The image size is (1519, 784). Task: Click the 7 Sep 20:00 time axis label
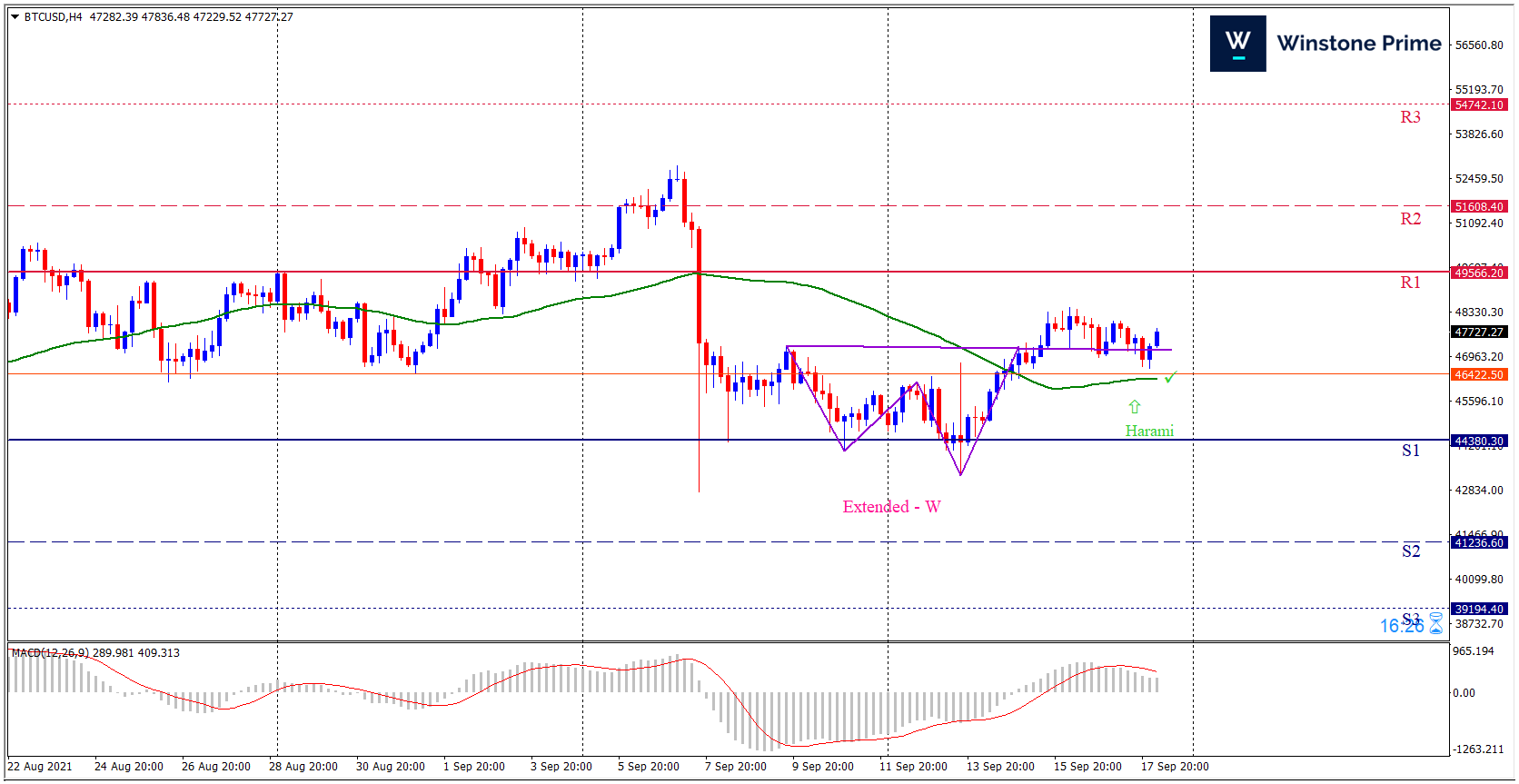[735, 767]
